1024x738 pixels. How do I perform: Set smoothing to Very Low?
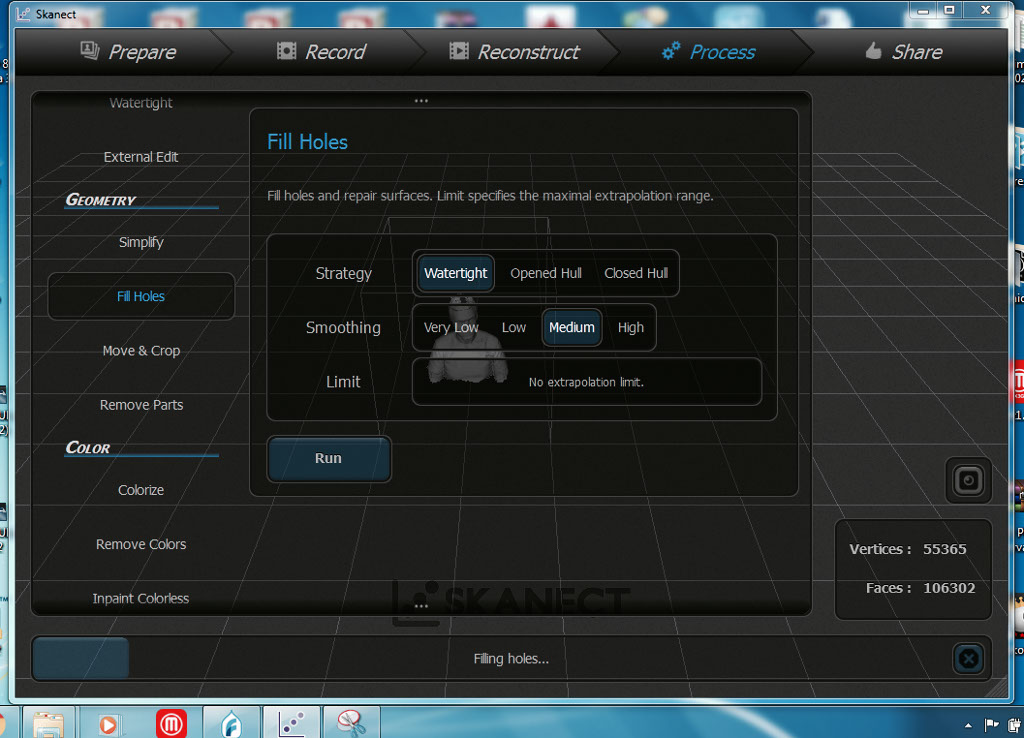(x=451, y=327)
